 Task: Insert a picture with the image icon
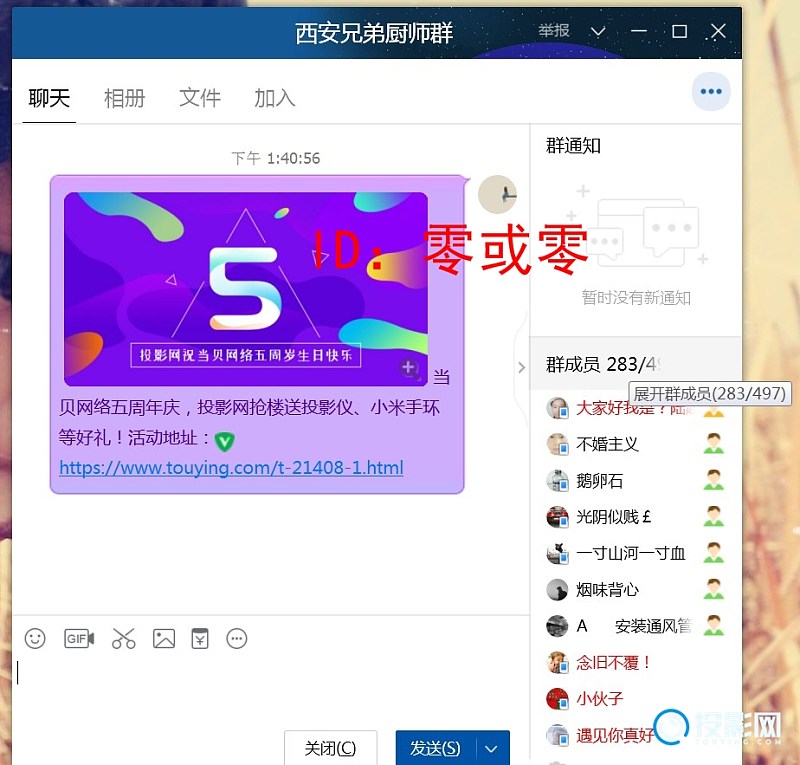click(164, 638)
